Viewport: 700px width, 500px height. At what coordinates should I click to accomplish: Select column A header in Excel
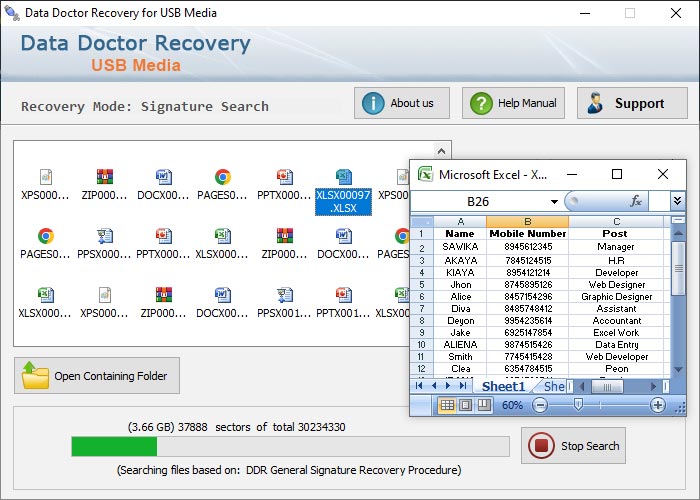(x=460, y=221)
